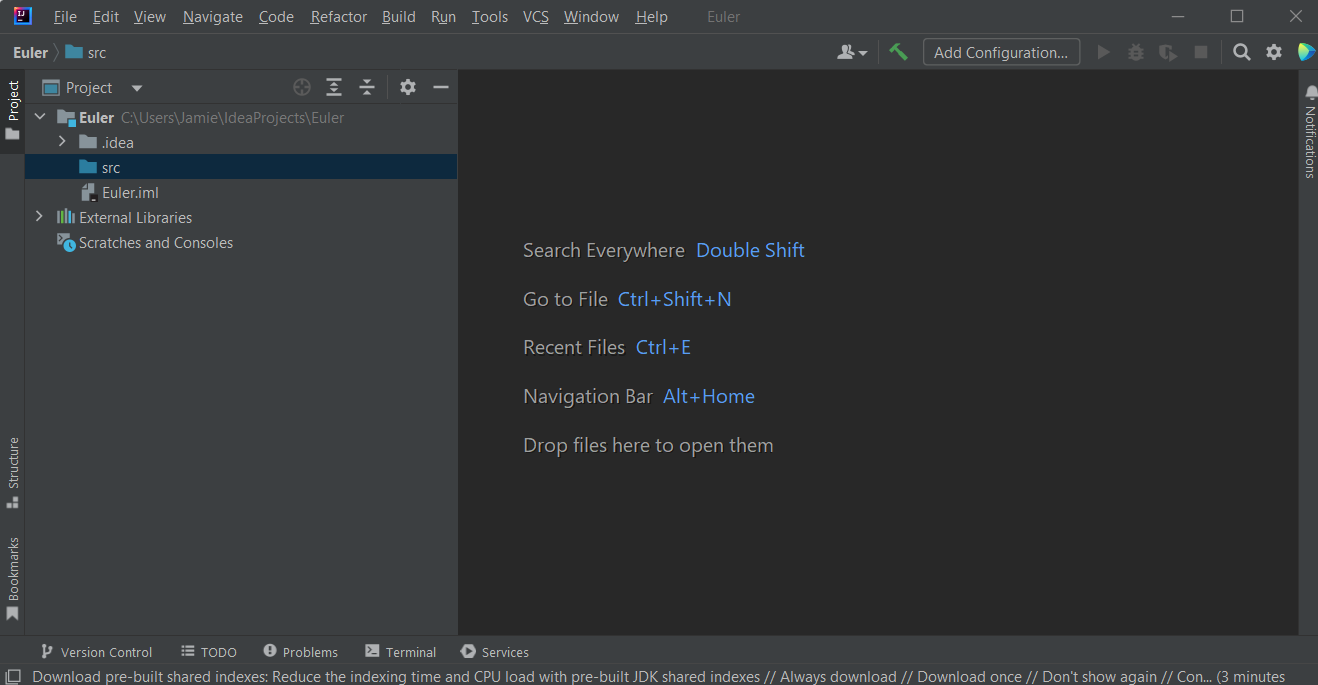
Task: Expand the .idea folder
Action: pos(62,142)
